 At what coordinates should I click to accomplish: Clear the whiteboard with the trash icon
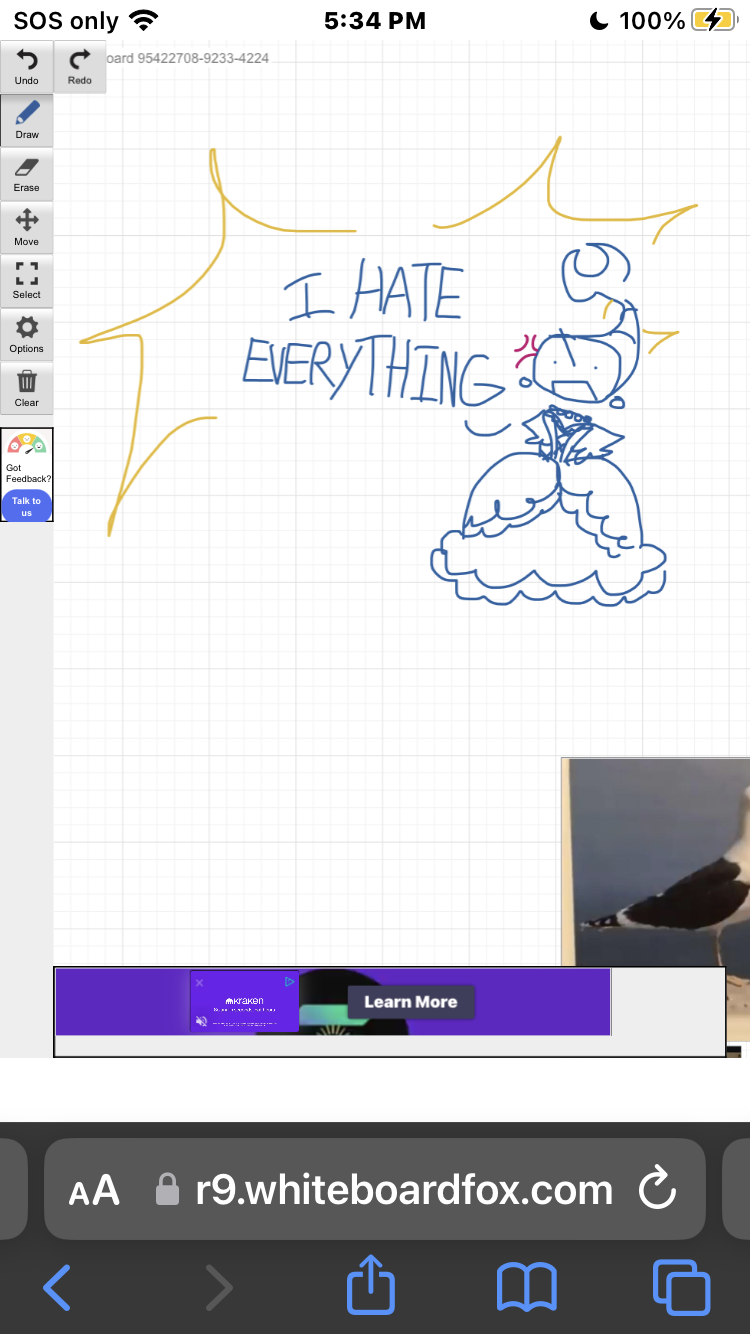(x=26, y=389)
